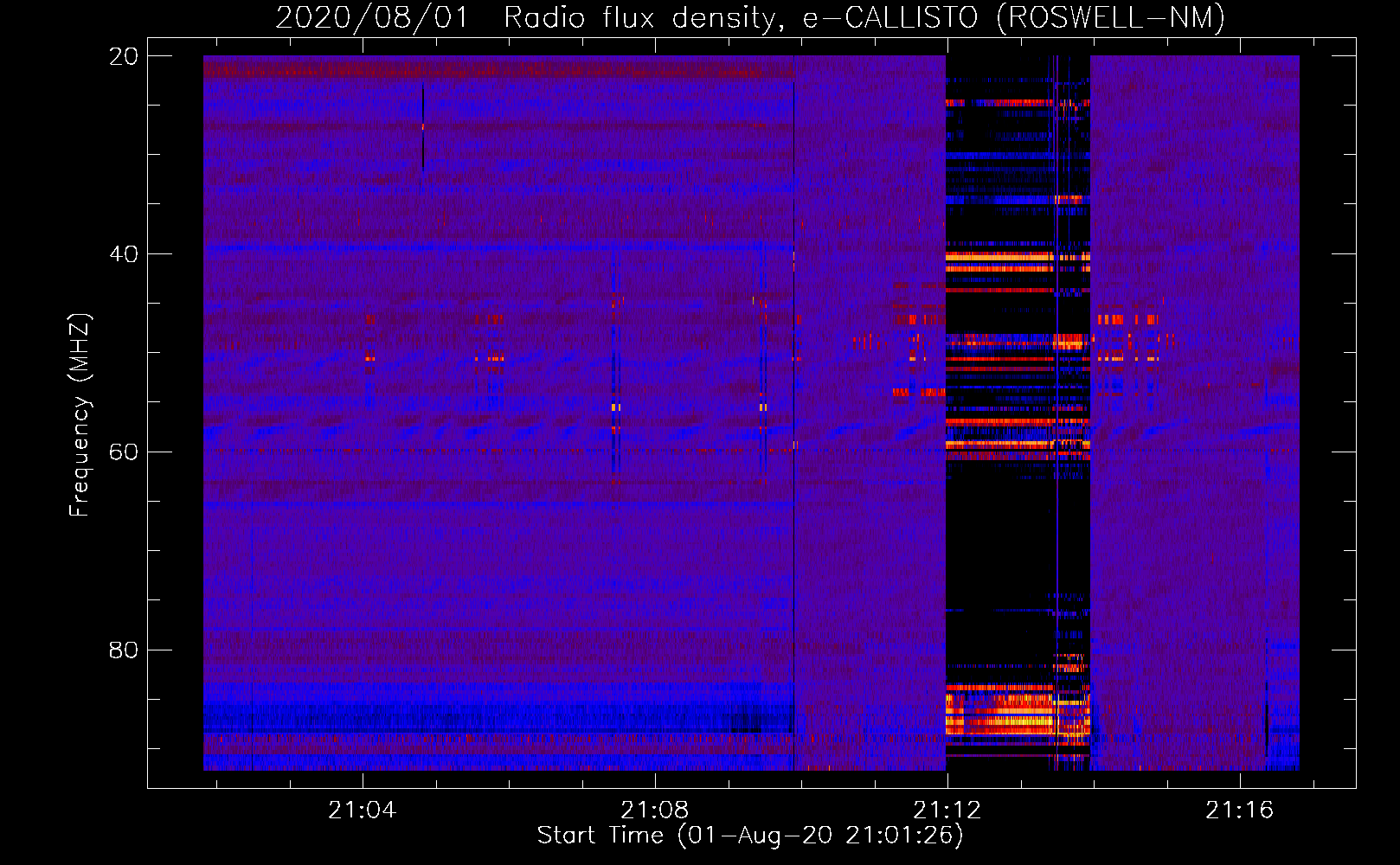Select the 21:16 time tick label
The width and height of the screenshot is (1400, 865).
(x=1240, y=810)
